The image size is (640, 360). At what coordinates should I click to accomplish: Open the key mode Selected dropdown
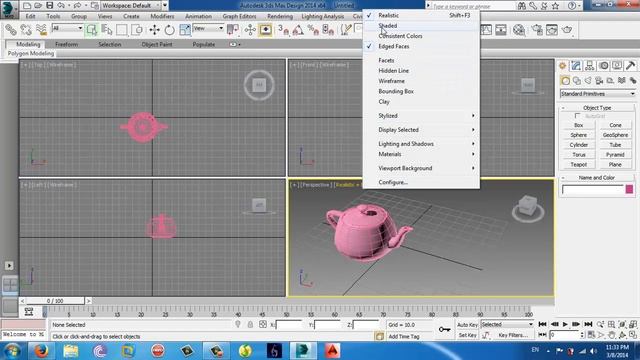coord(507,324)
